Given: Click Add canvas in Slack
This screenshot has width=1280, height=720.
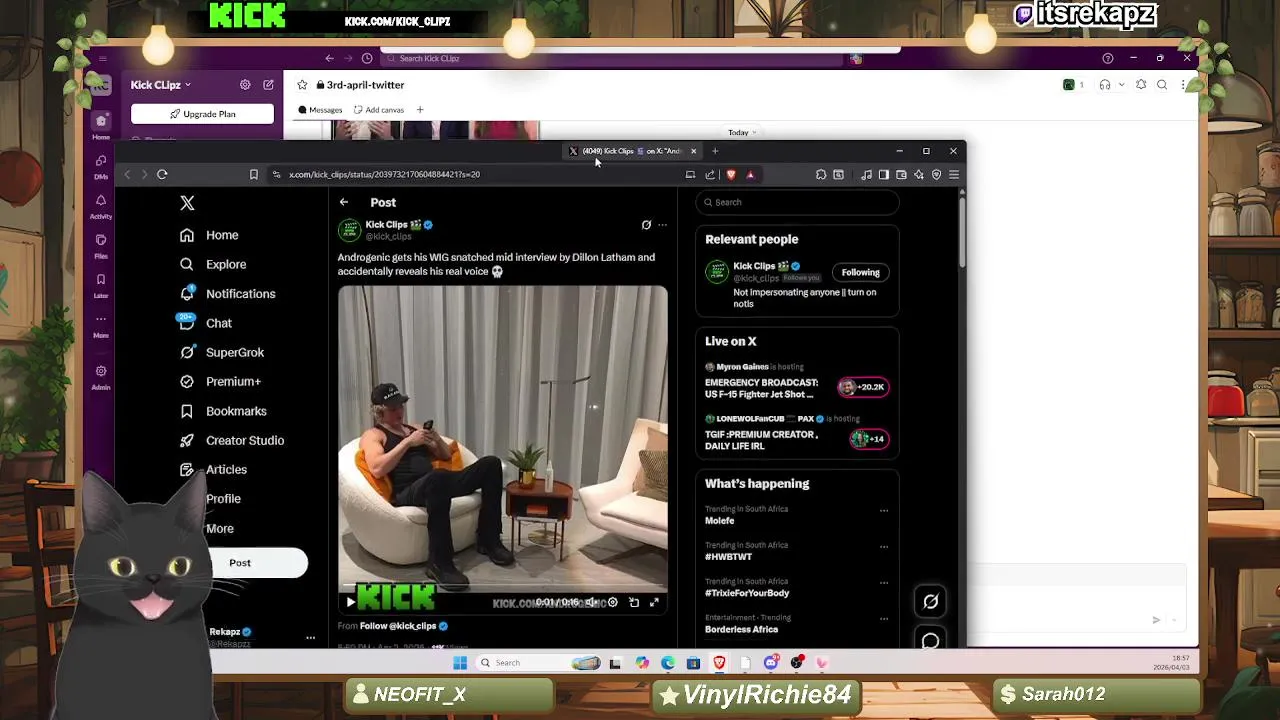Looking at the screenshot, I should pyautogui.click(x=379, y=110).
